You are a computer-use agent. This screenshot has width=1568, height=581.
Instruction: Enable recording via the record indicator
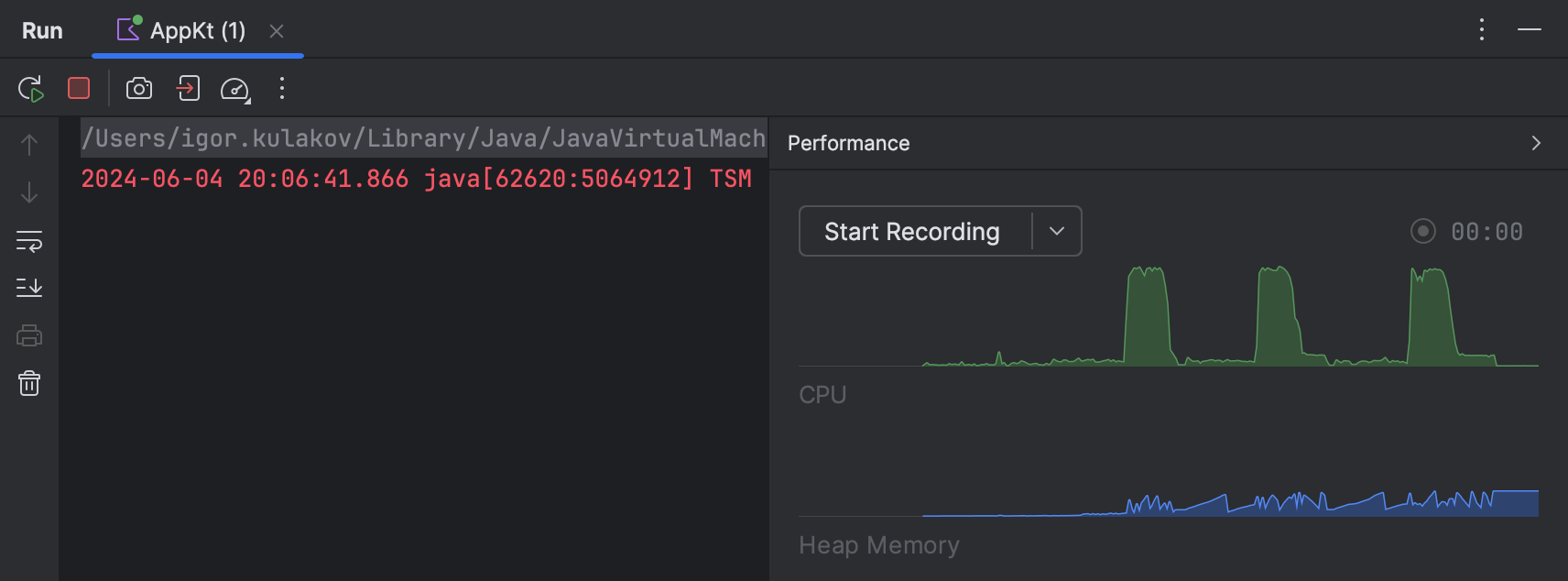pyautogui.click(x=1422, y=231)
